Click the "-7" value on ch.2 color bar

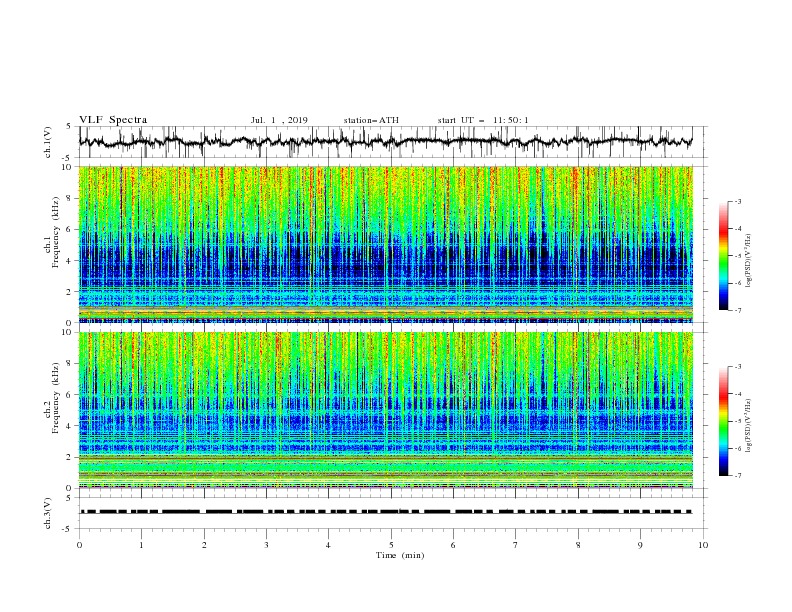coord(737,475)
